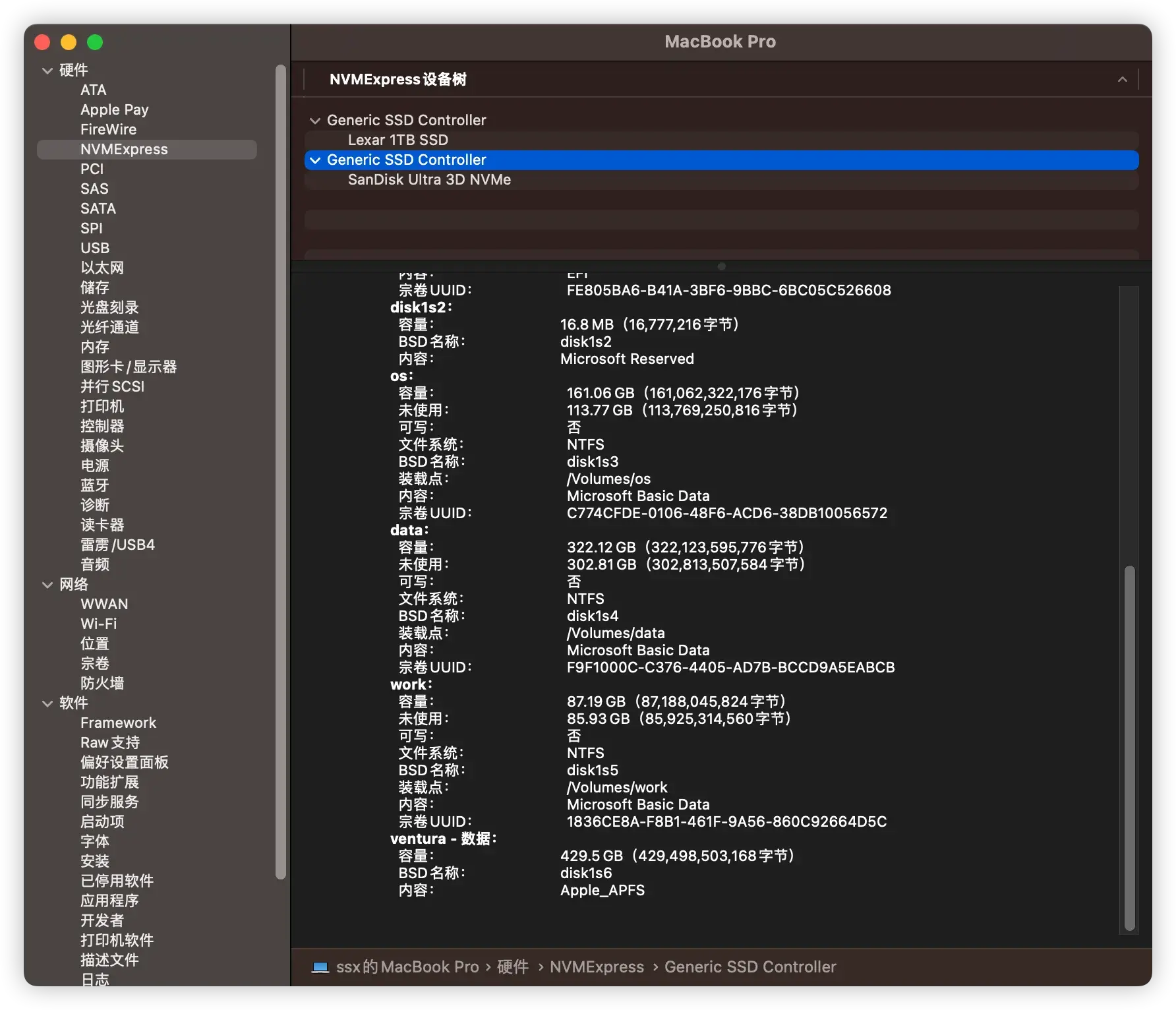Select 光纤通道 in the sidebar
Screen dimensions: 1176x1010
[x=109, y=328]
